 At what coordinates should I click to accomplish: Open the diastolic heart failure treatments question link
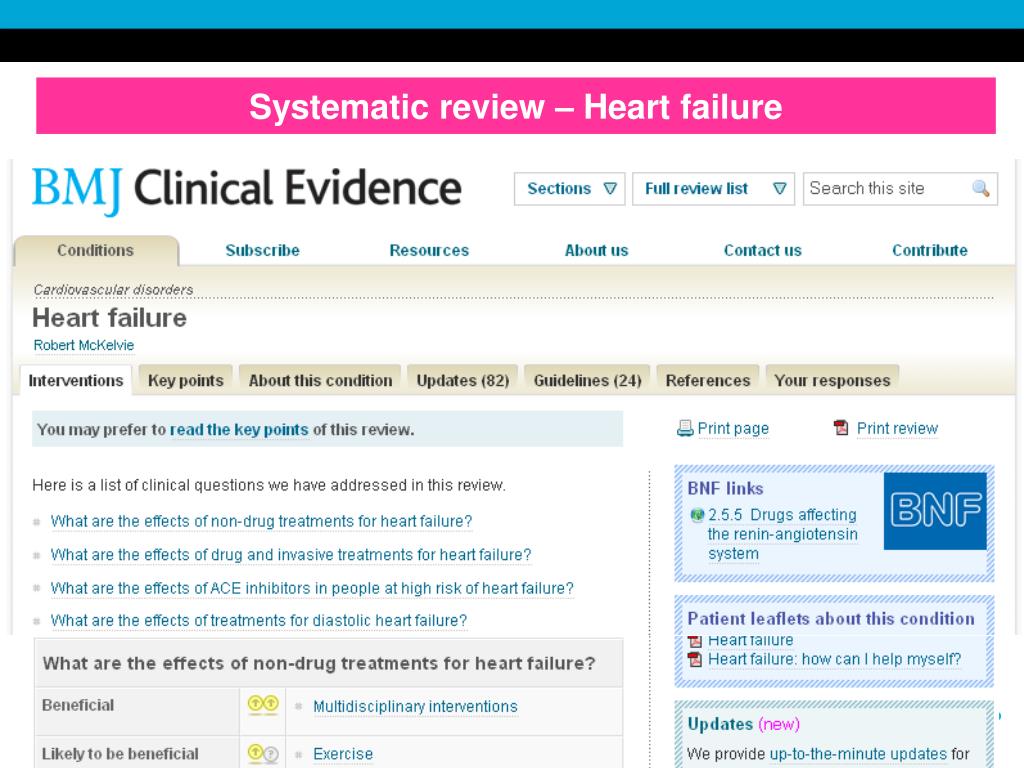click(x=259, y=620)
